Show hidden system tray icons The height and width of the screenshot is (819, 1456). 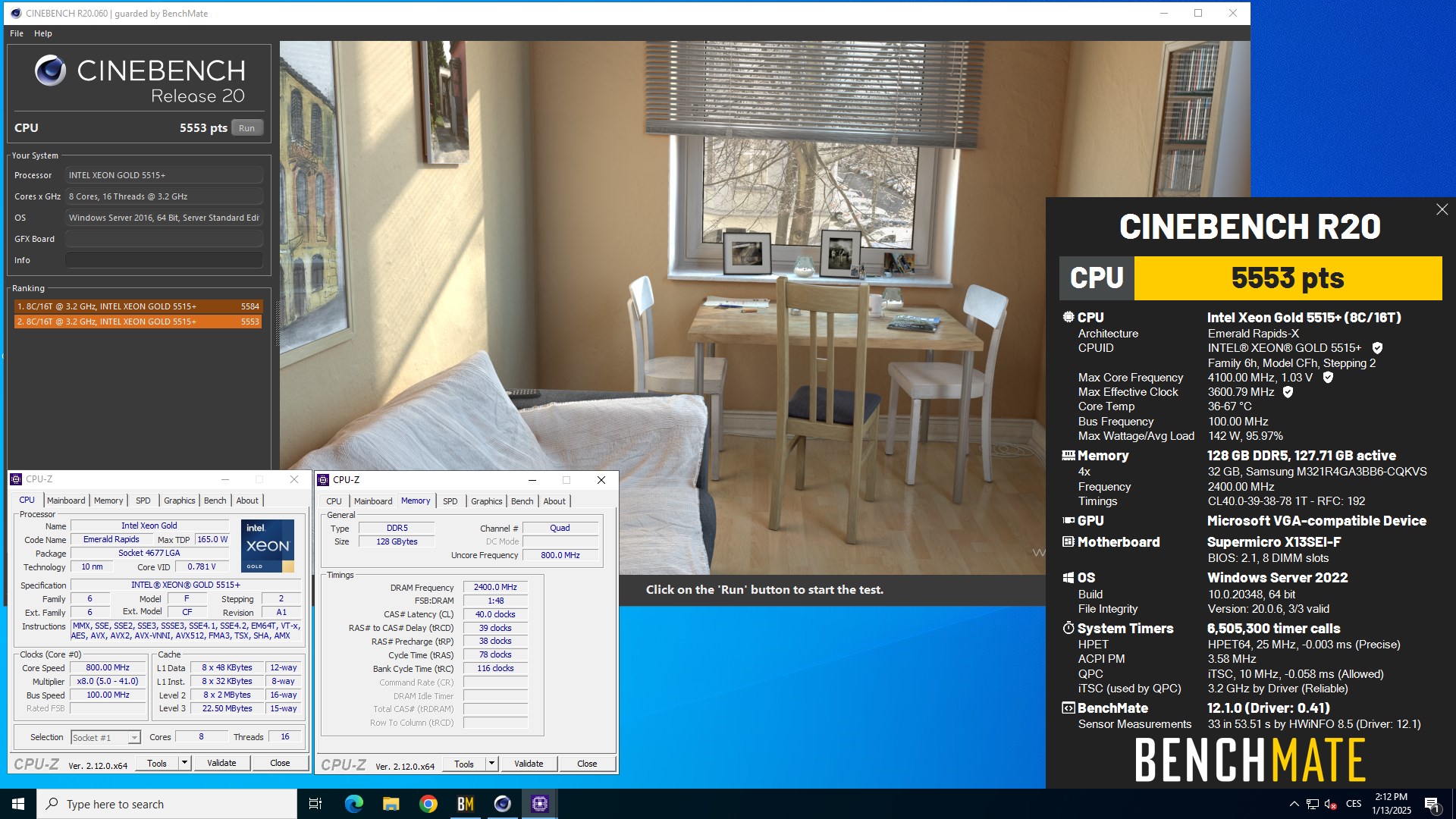pos(1294,804)
